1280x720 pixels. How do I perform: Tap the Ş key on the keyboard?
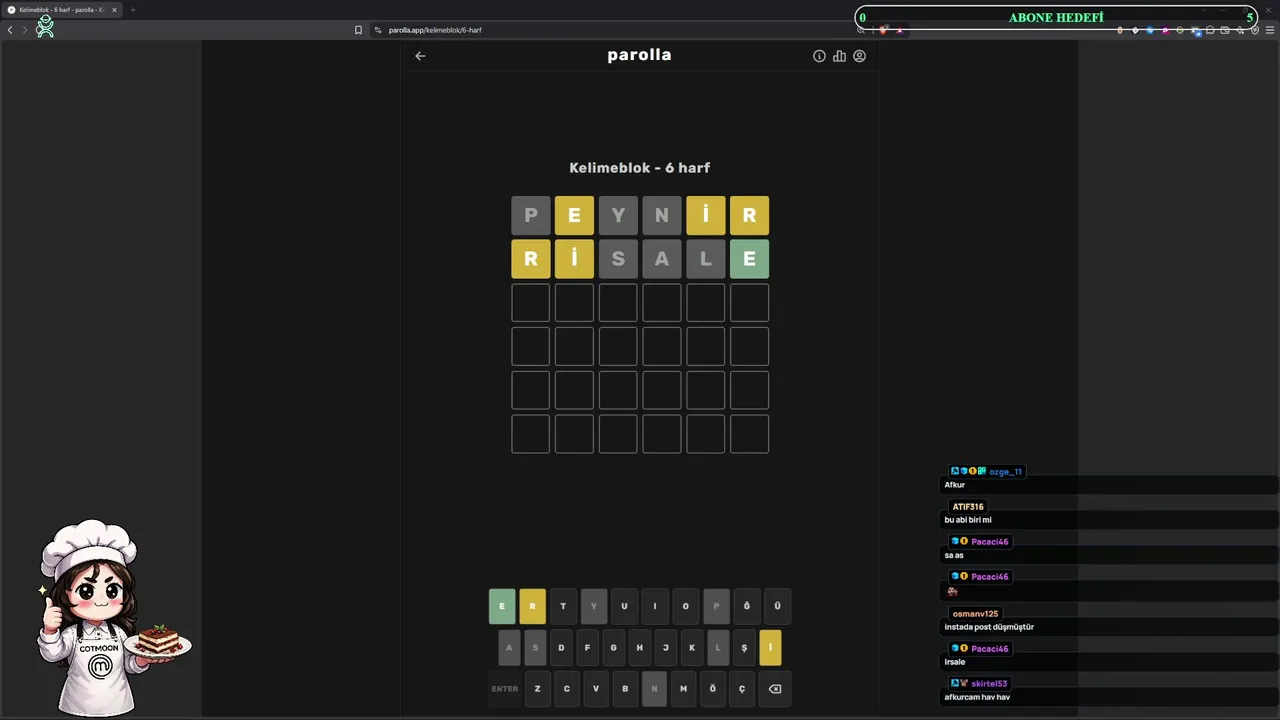click(x=744, y=648)
